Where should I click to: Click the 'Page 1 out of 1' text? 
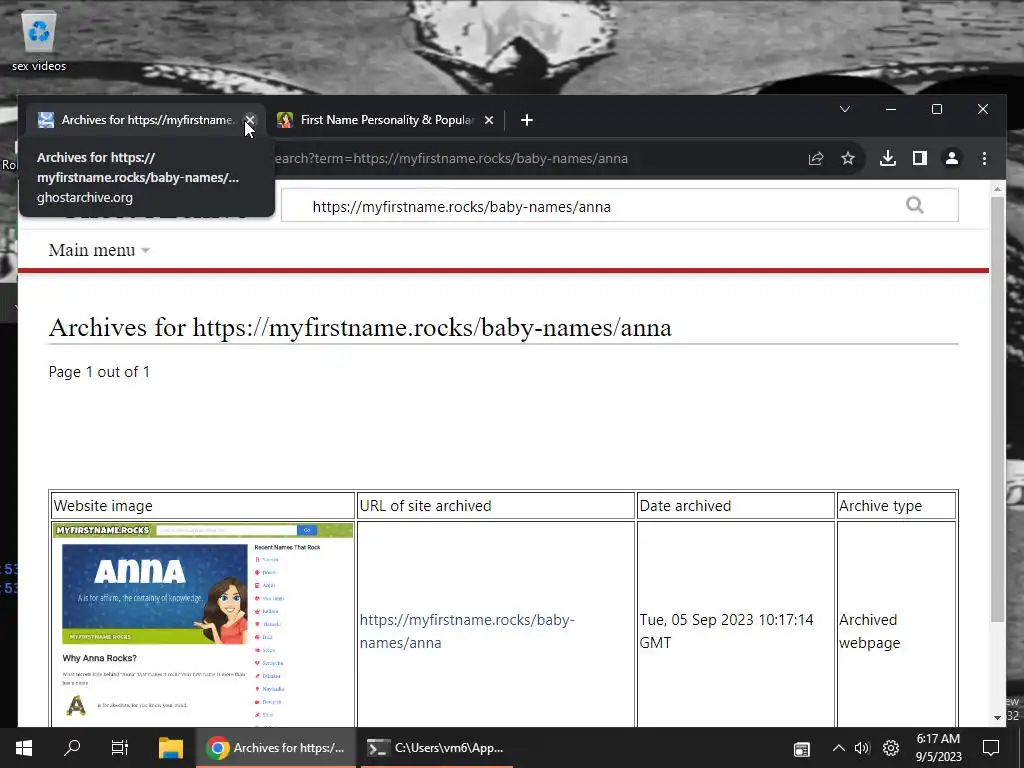click(x=99, y=372)
